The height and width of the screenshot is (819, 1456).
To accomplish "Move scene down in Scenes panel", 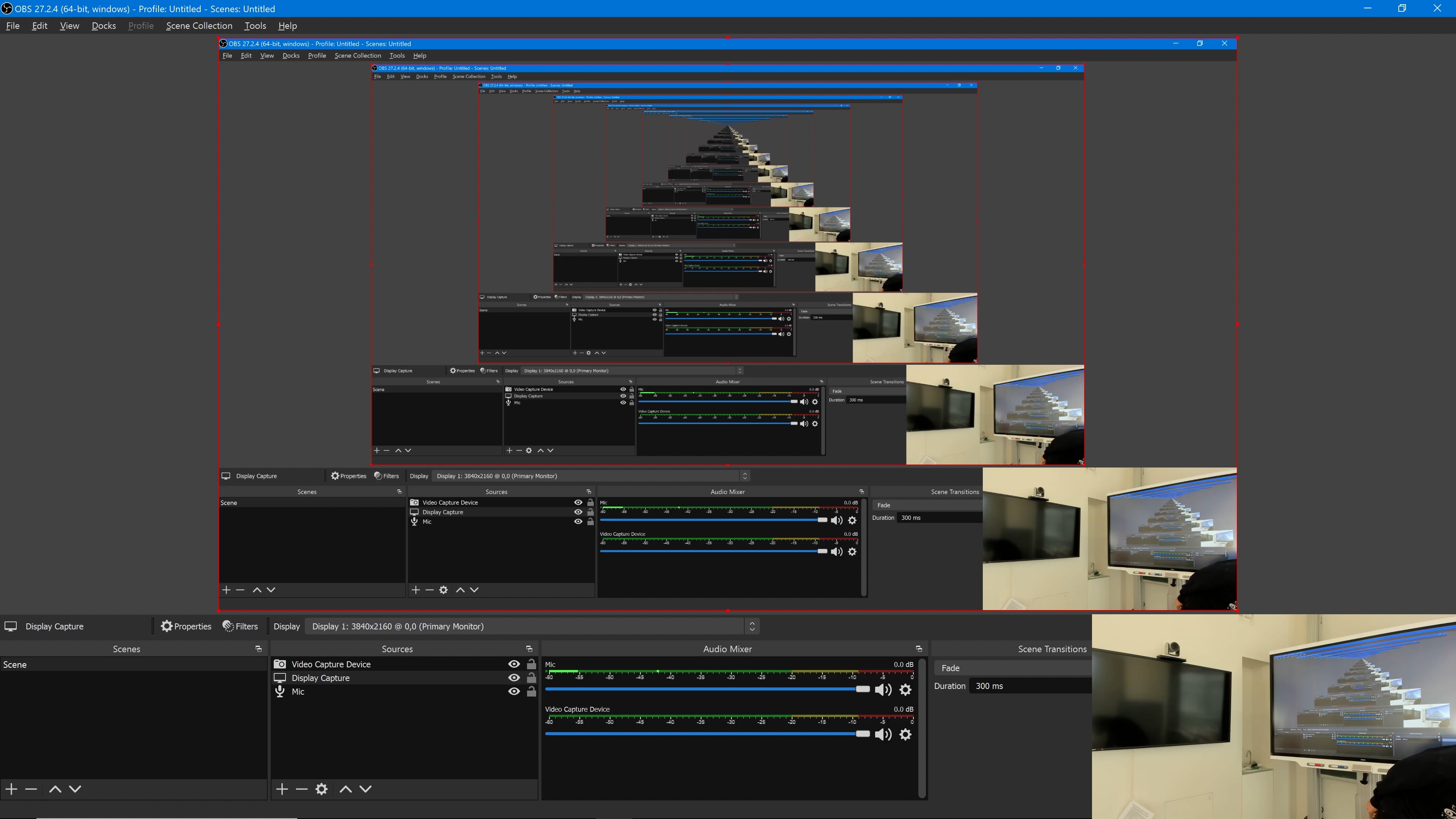I will tap(75, 789).
